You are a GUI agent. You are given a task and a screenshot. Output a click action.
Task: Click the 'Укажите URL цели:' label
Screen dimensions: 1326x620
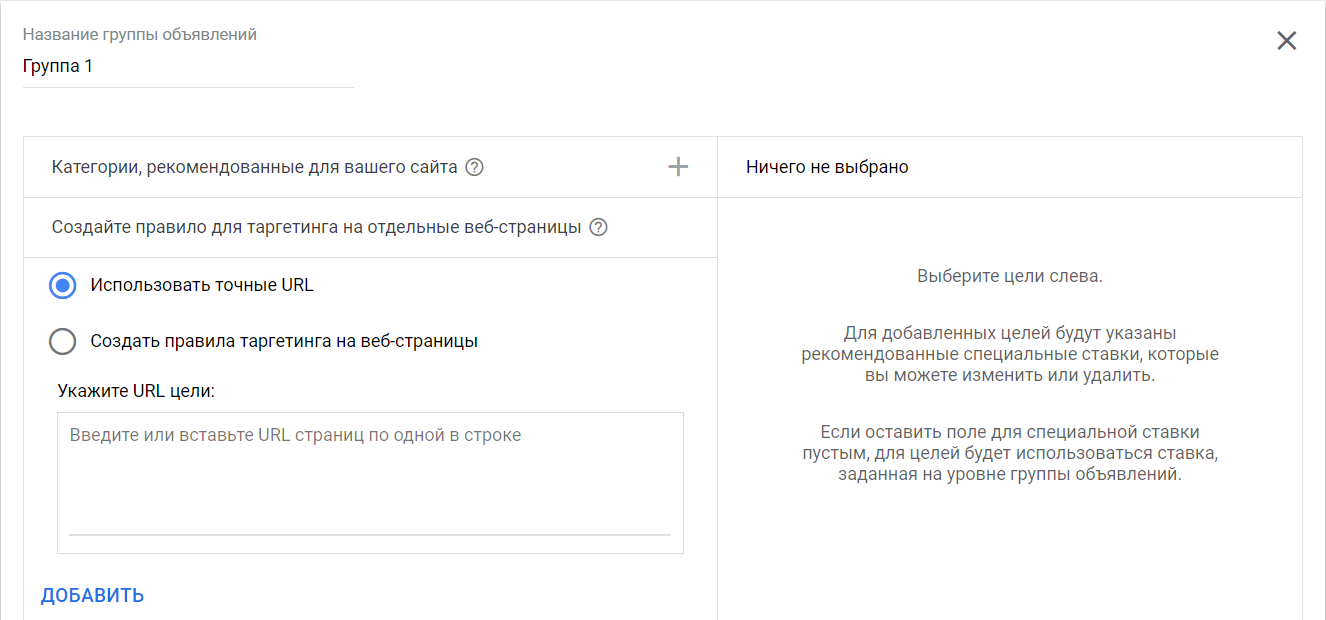(x=136, y=391)
